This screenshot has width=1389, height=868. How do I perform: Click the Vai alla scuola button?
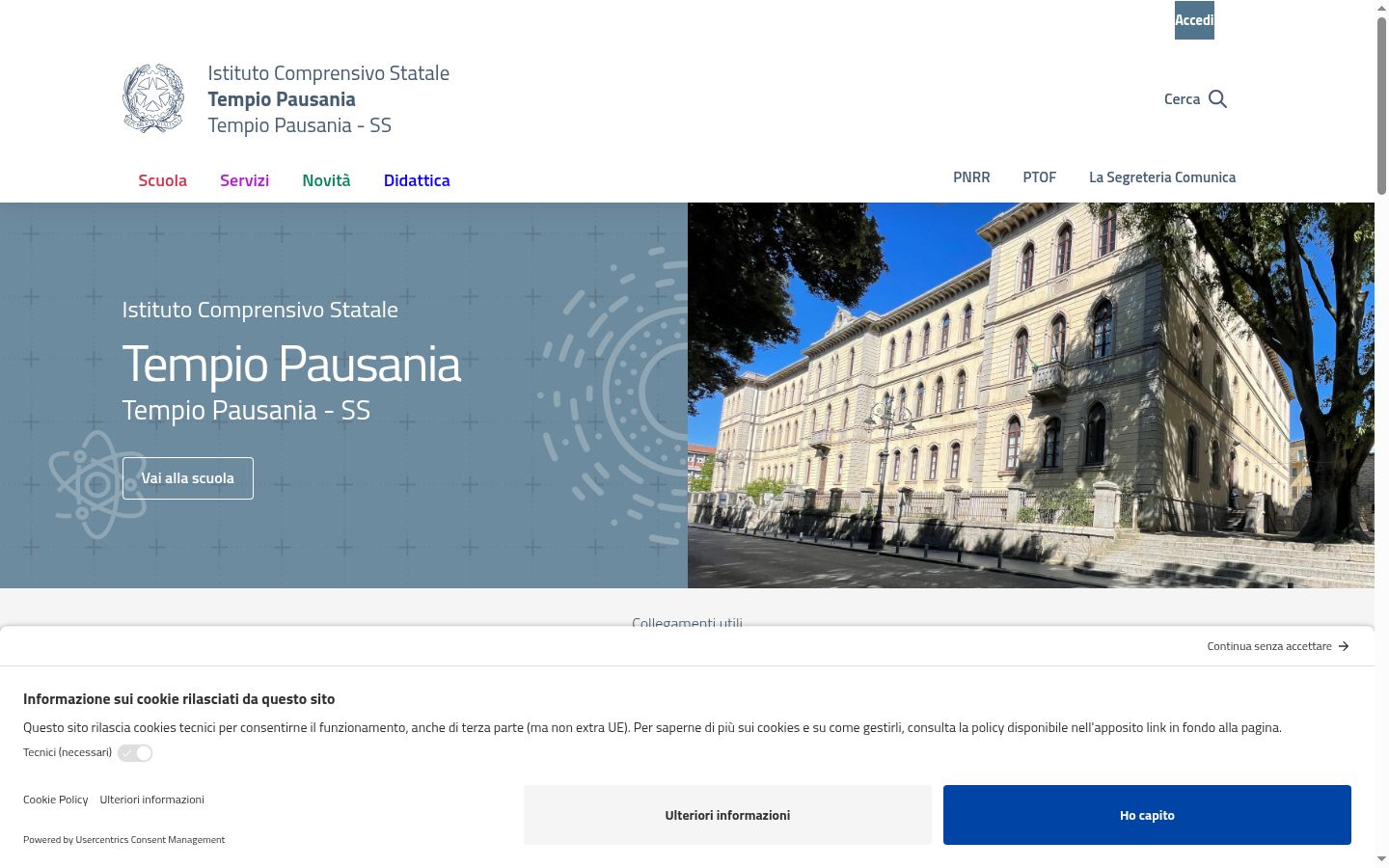[x=188, y=478]
